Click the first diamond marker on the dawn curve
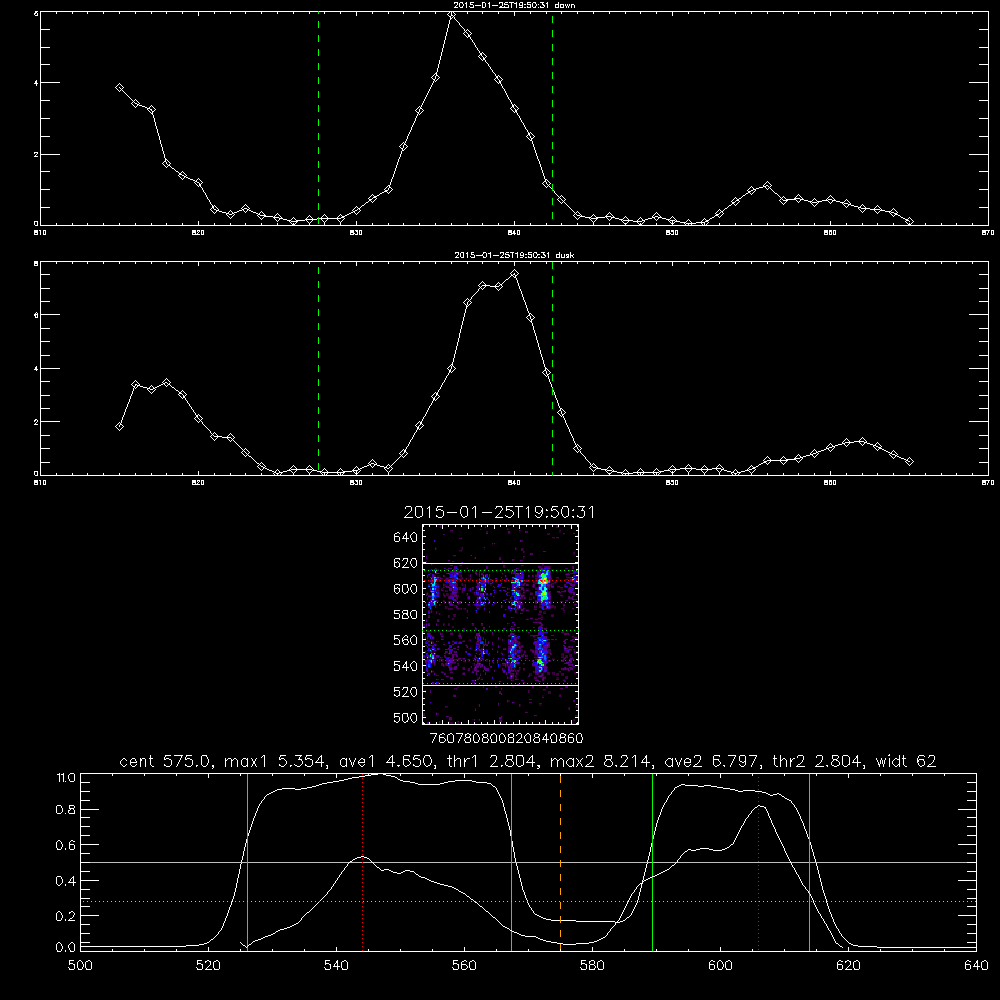 (x=119, y=87)
